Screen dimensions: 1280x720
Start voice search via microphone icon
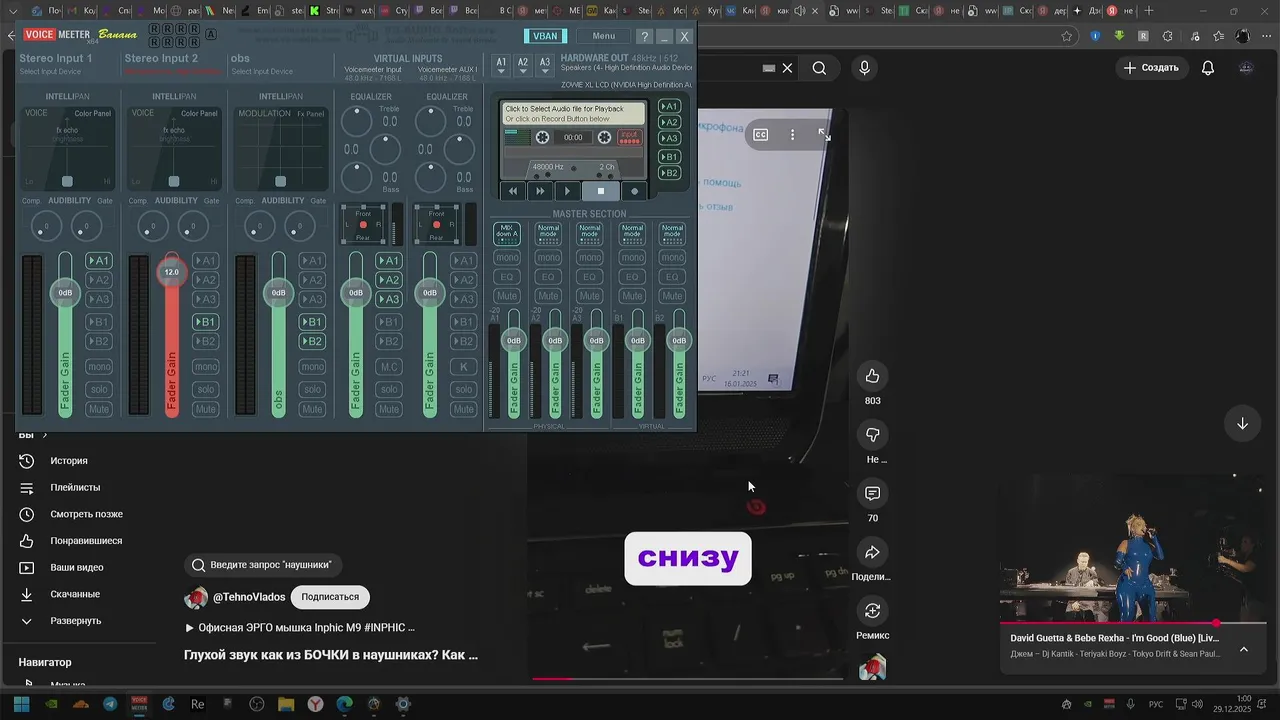865,68
